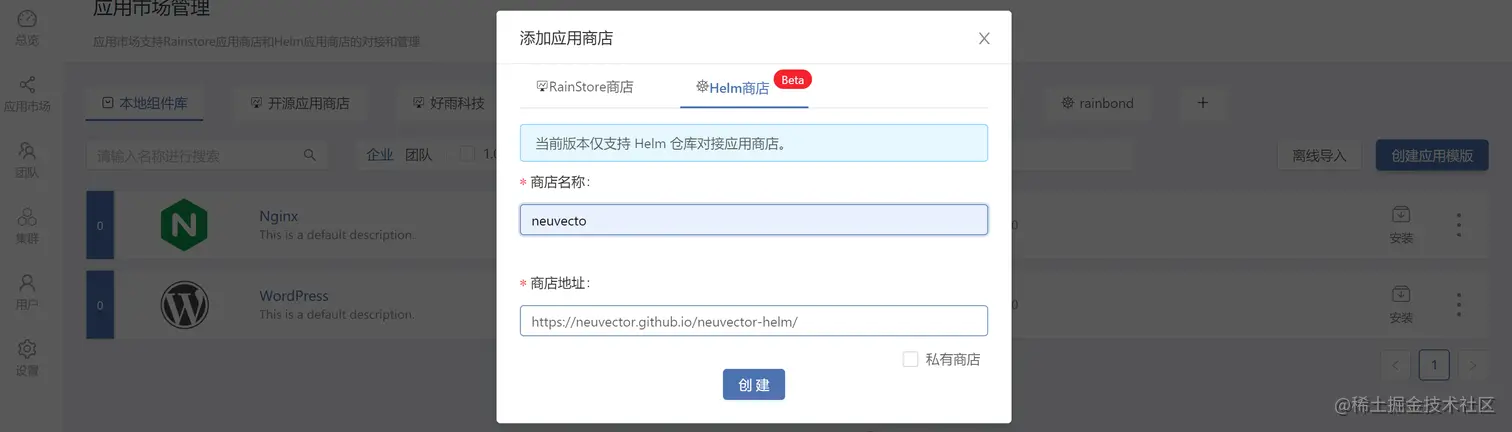Focus the 请输入名称进行搜索 search field
Viewport: 1512px width, 432px height.
(x=207, y=155)
